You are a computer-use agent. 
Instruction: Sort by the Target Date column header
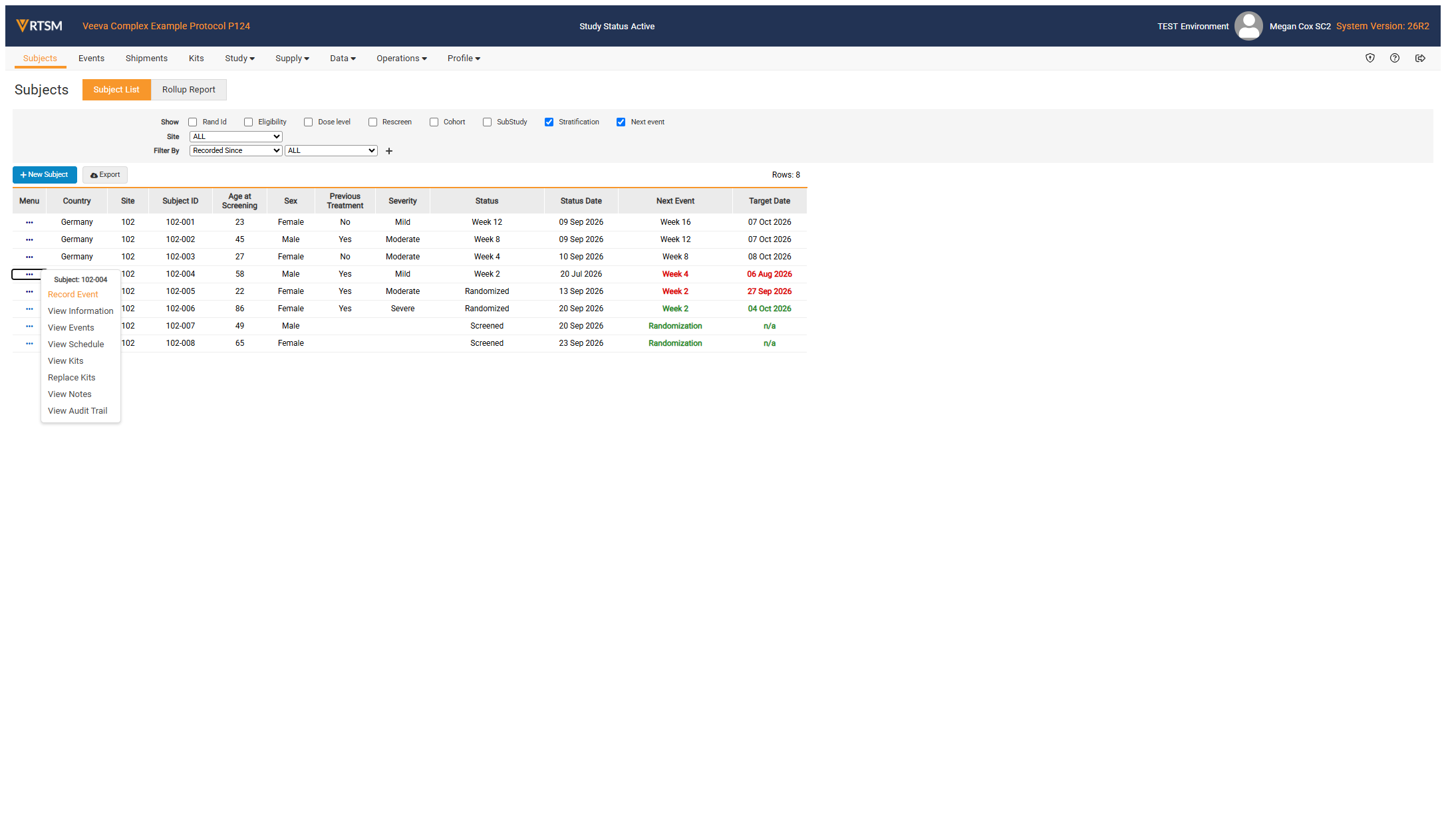(x=770, y=201)
